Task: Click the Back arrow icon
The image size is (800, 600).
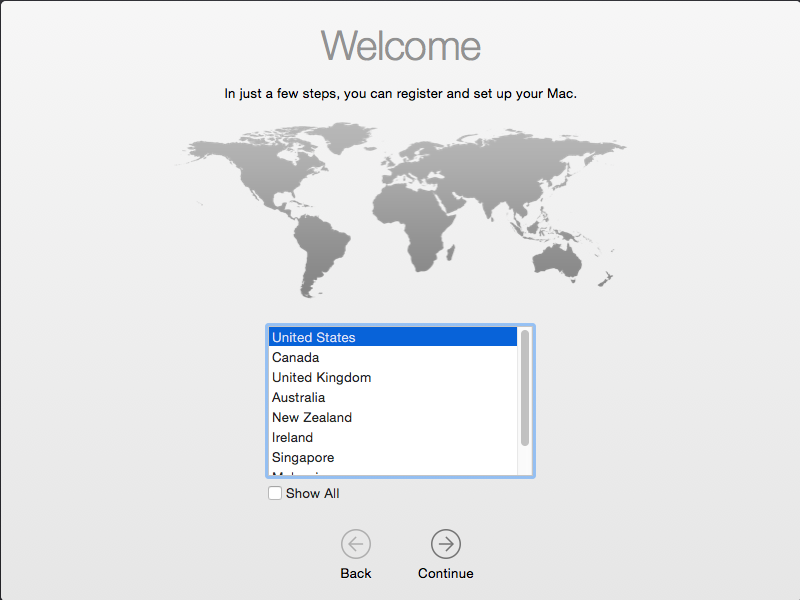Action: click(x=356, y=544)
